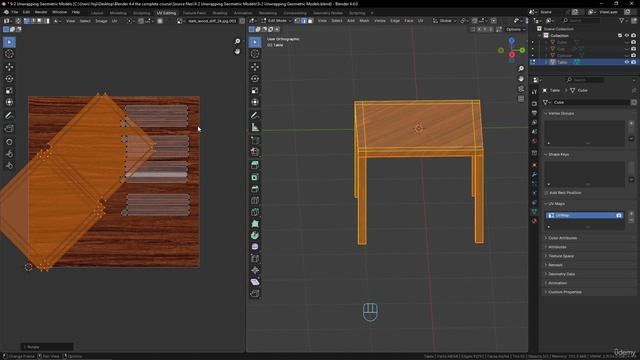
Task: Choose the Extrude Region tool
Action: [x=255, y=165]
